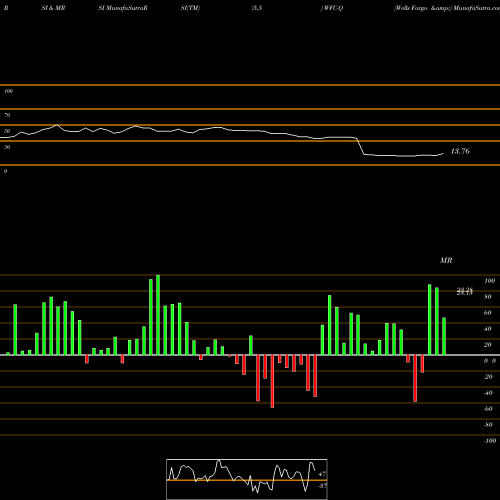
Task: Click the RSI axis label 0
Action: click(5, 171)
